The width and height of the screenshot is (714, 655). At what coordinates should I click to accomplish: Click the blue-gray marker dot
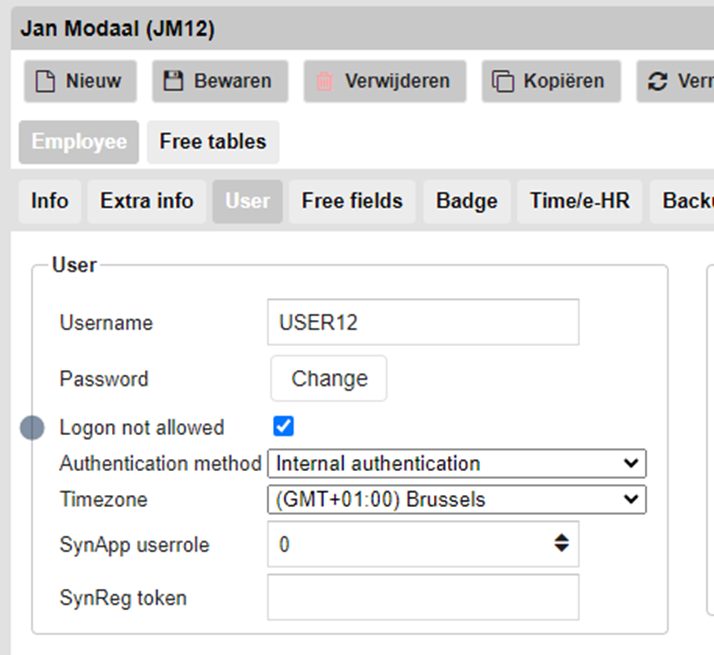(33, 428)
